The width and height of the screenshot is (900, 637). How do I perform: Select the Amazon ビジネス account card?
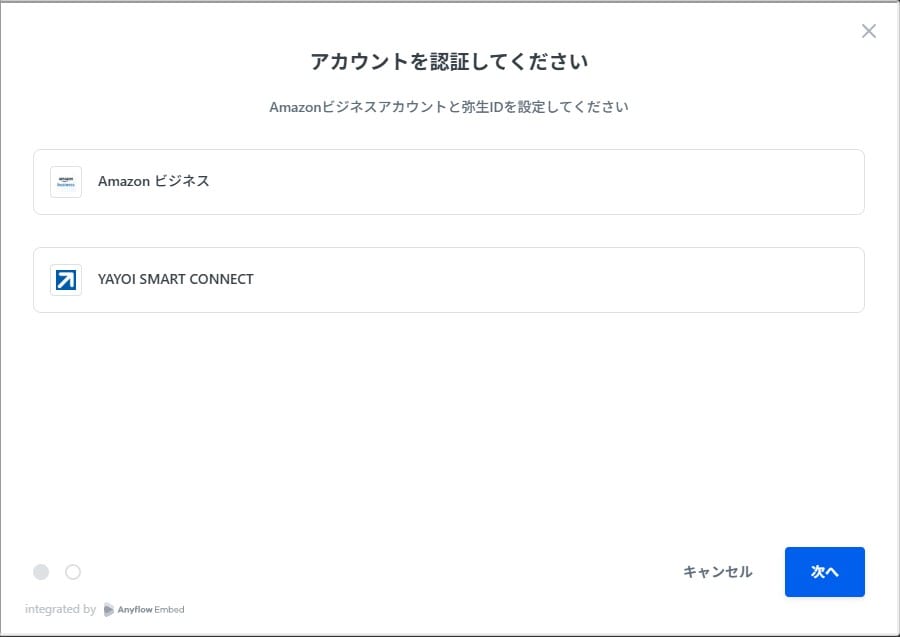[x=449, y=182]
